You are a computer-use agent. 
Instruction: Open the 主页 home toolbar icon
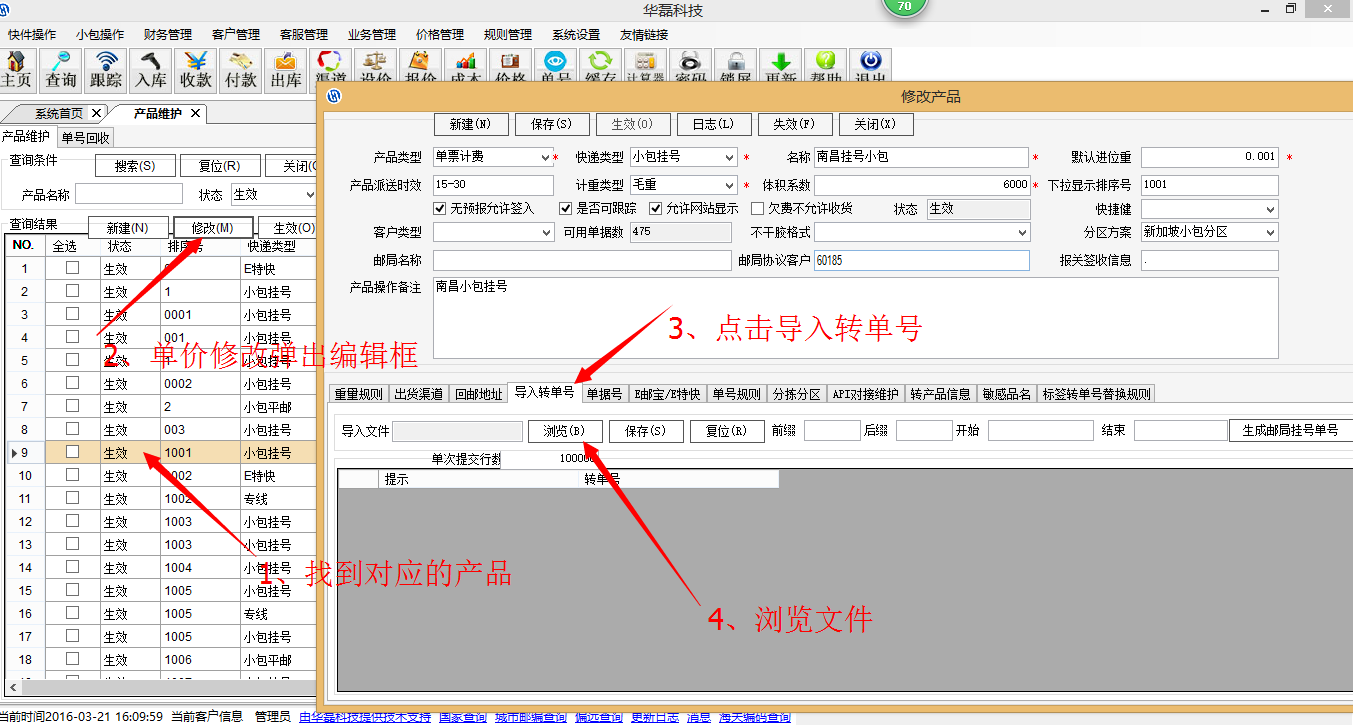[x=17, y=68]
